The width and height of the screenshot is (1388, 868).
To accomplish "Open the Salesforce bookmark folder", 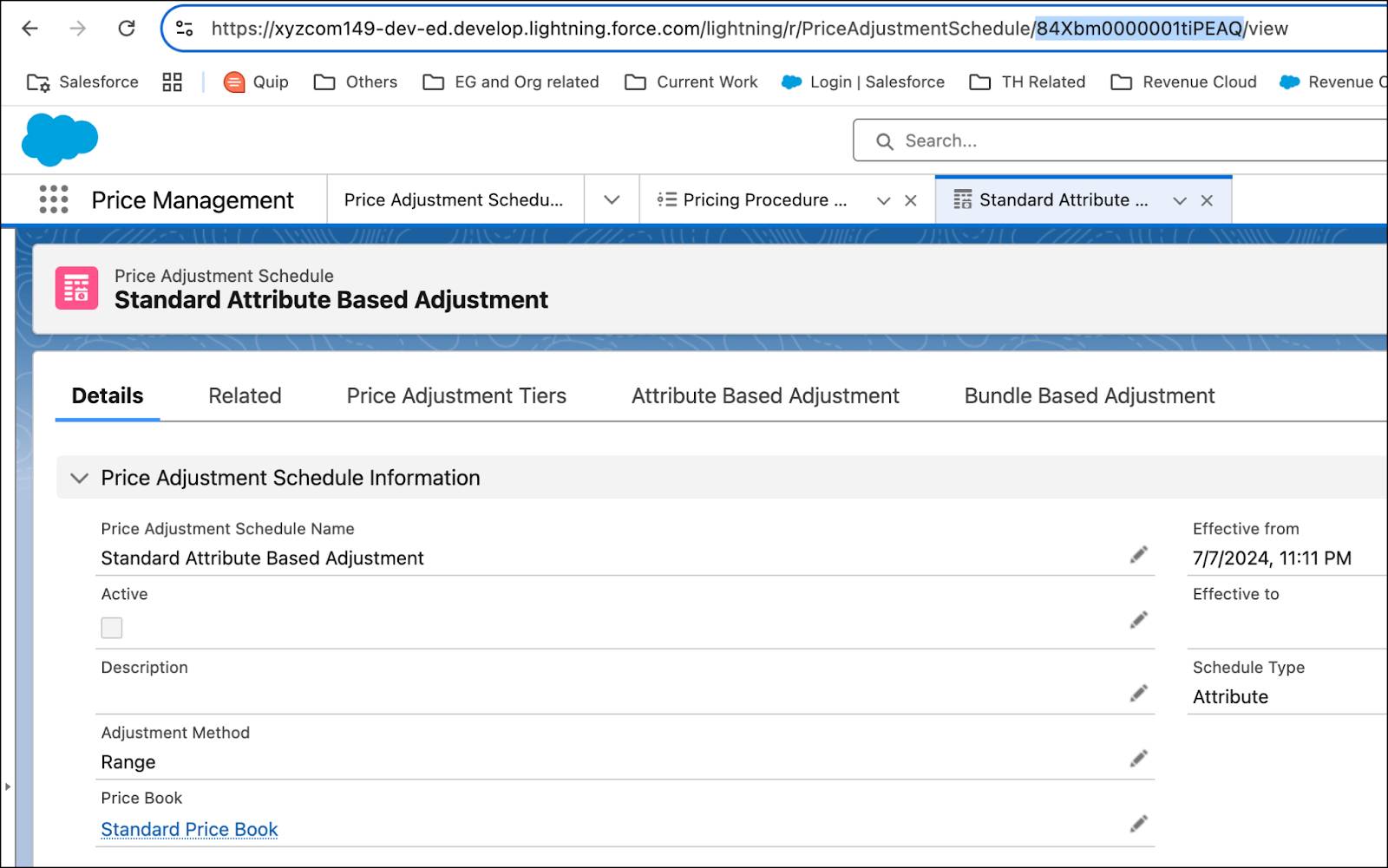I will pos(82,82).
